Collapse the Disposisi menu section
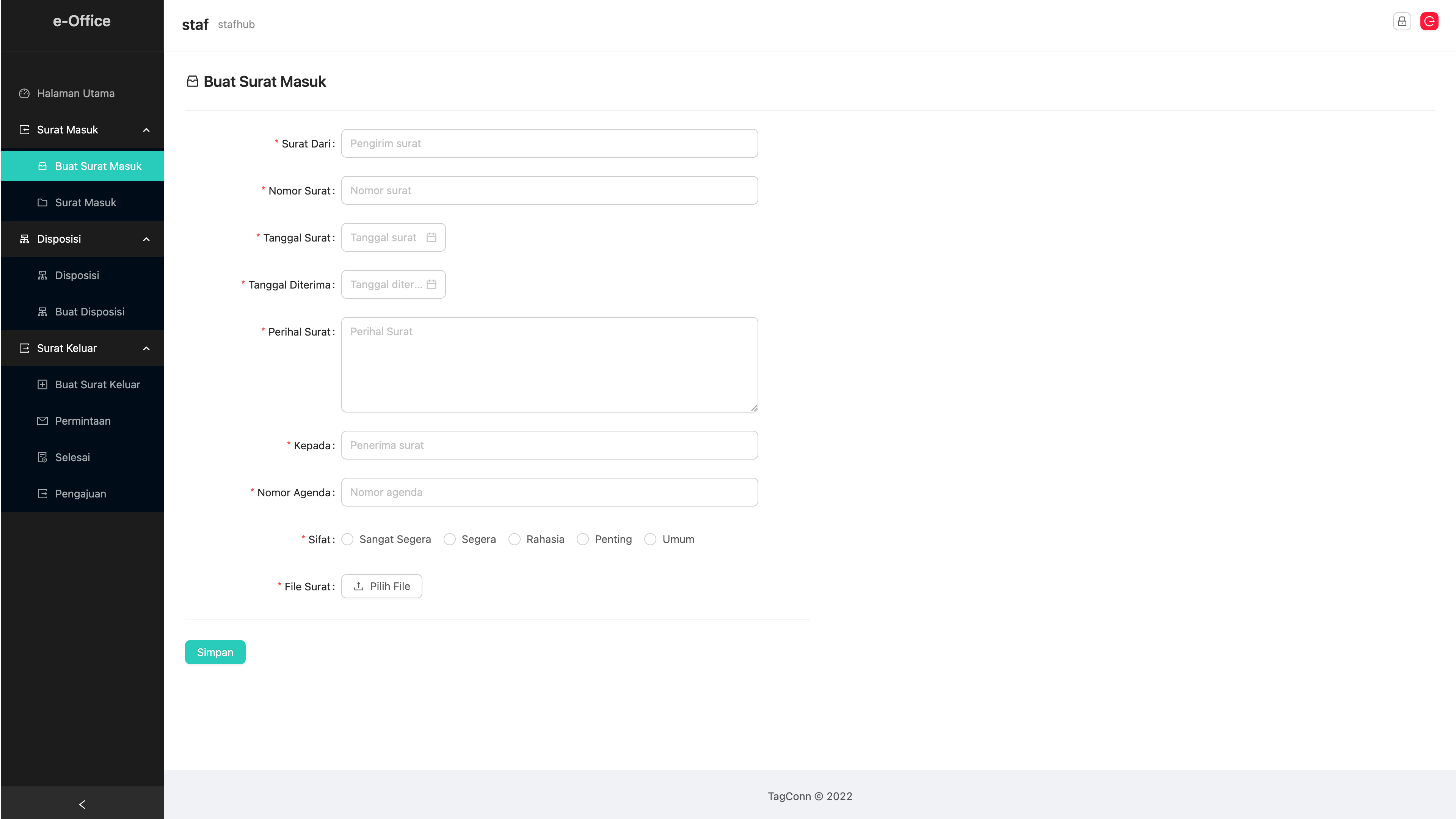 [146, 239]
